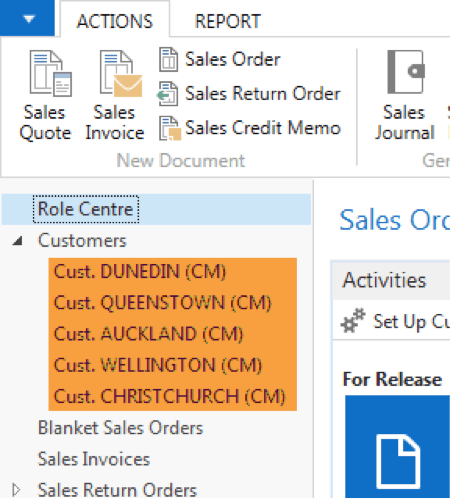Switch to the REPORT ribbon tab

[228, 21]
